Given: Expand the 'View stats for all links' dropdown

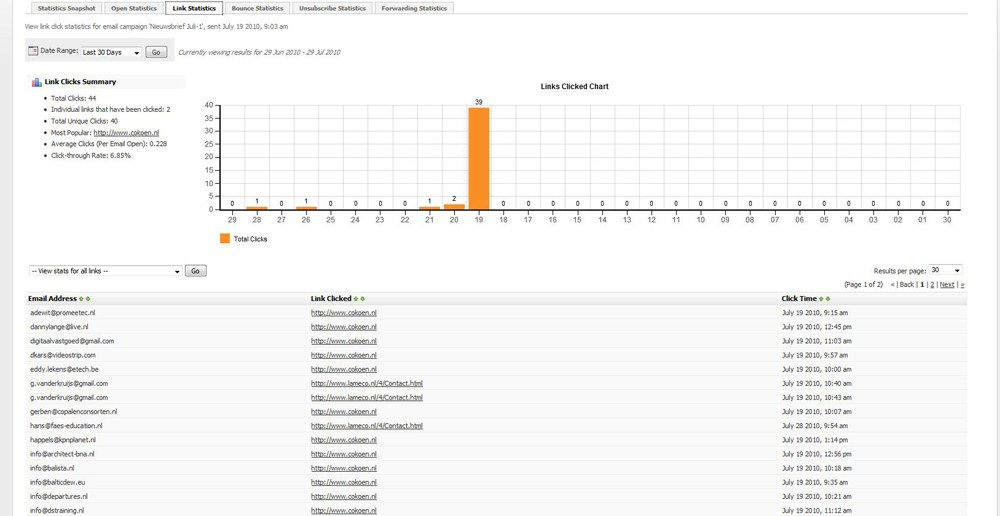Looking at the screenshot, I should click(x=105, y=271).
